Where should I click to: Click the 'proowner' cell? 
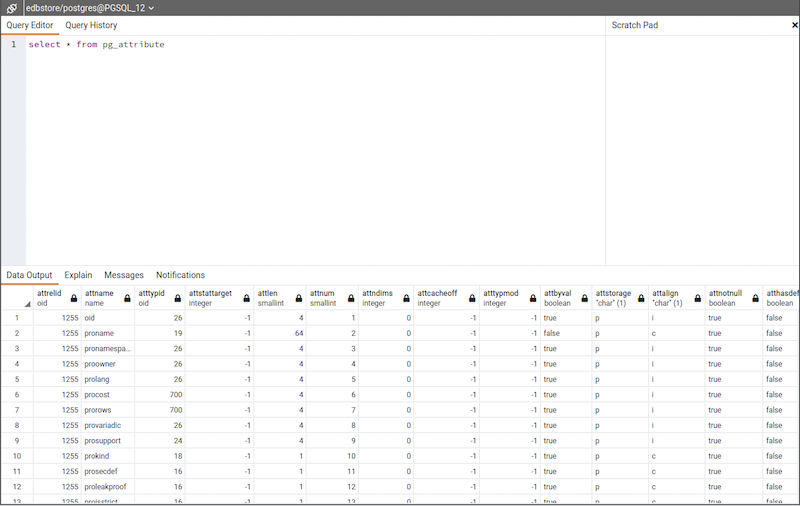tap(108, 364)
